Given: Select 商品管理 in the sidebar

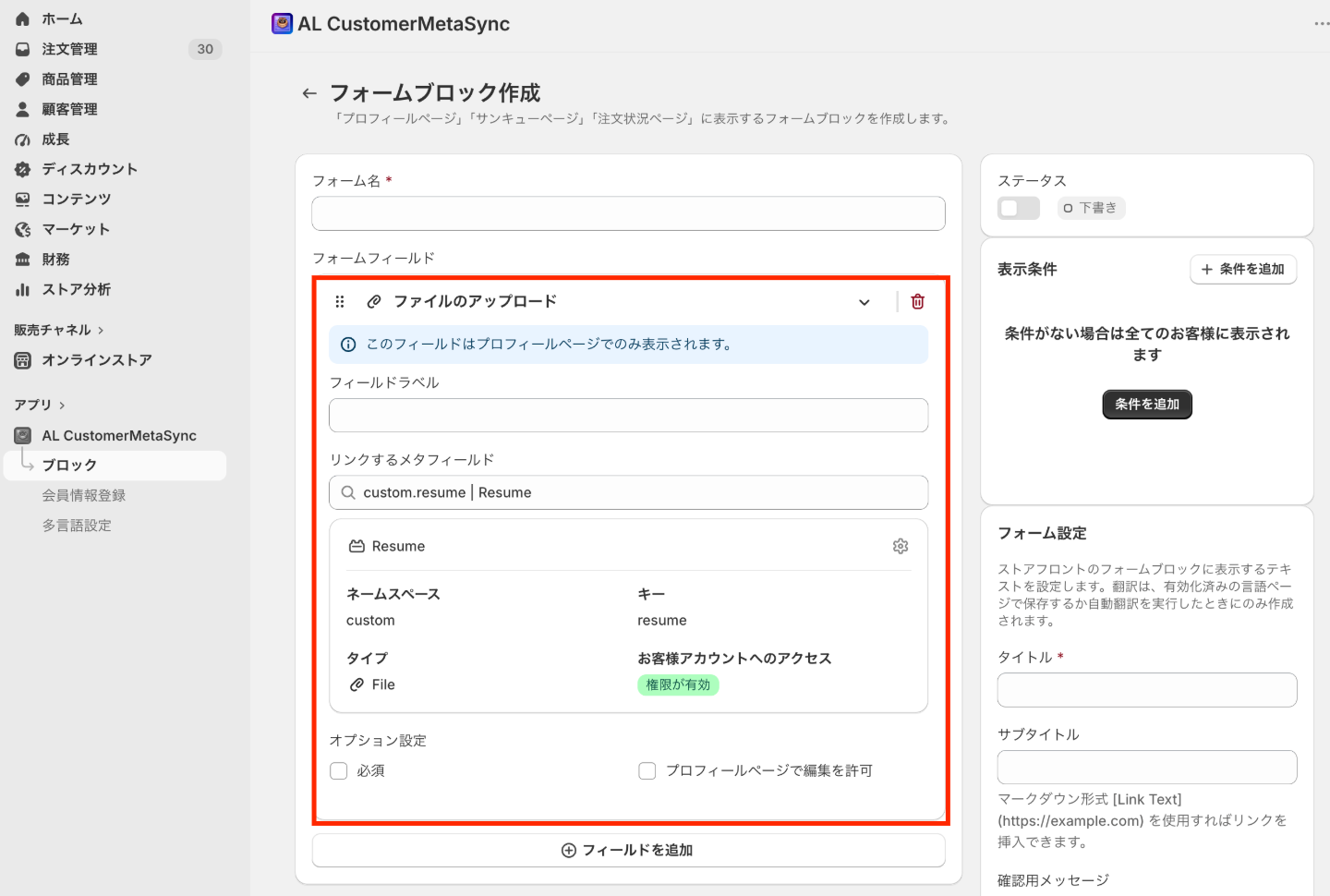Looking at the screenshot, I should [69, 79].
